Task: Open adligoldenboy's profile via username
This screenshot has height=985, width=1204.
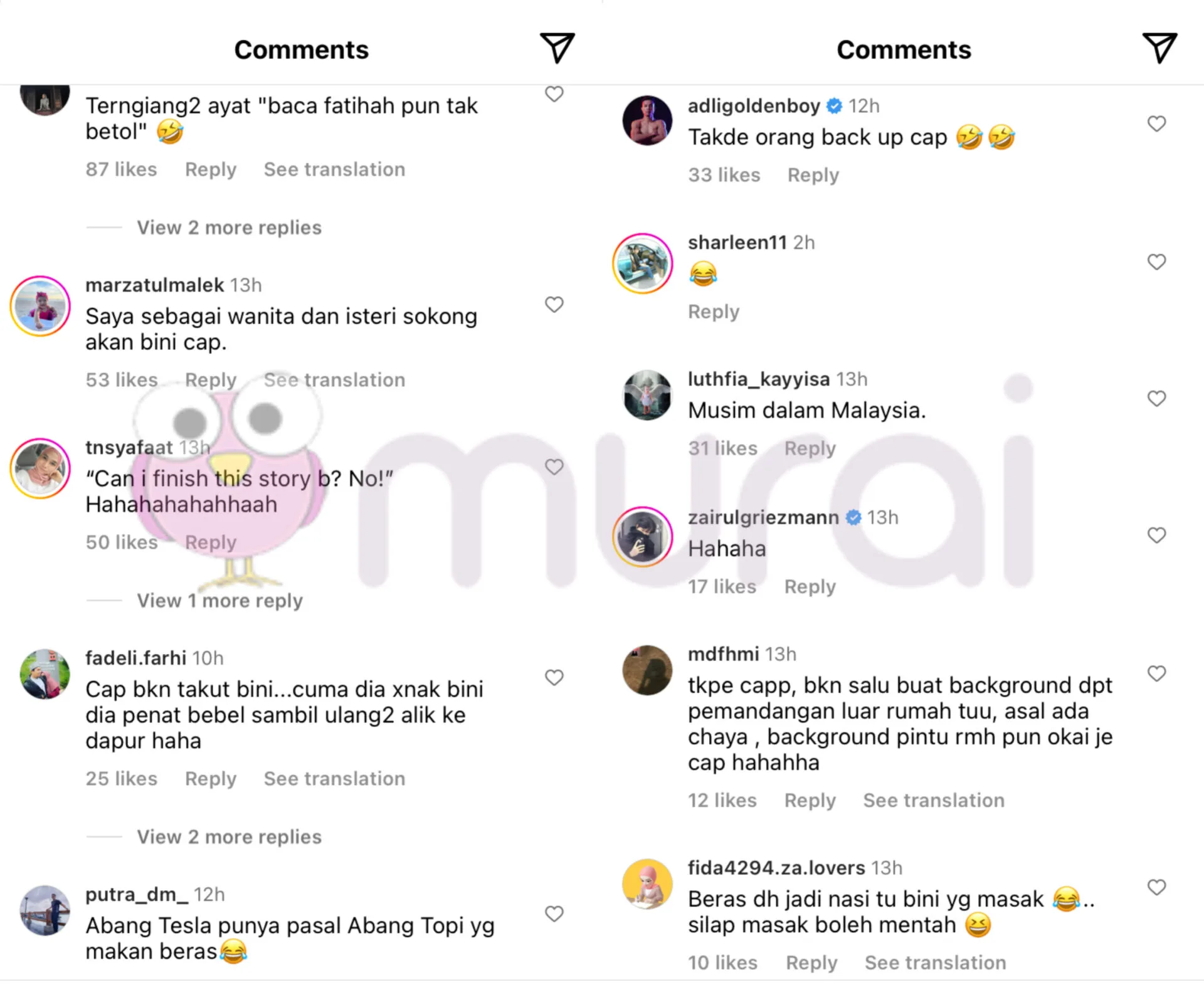Action: click(x=754, y=106)
